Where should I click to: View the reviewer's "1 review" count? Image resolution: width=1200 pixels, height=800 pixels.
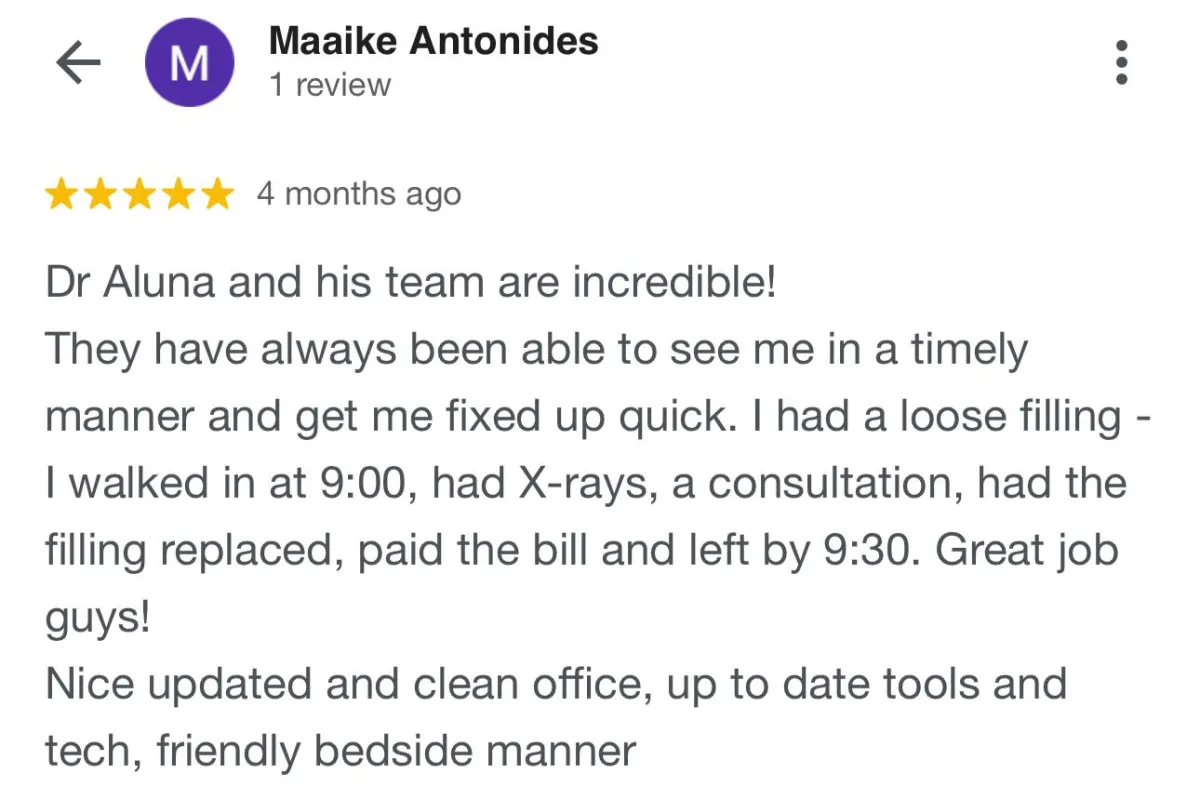coord(330,86)
